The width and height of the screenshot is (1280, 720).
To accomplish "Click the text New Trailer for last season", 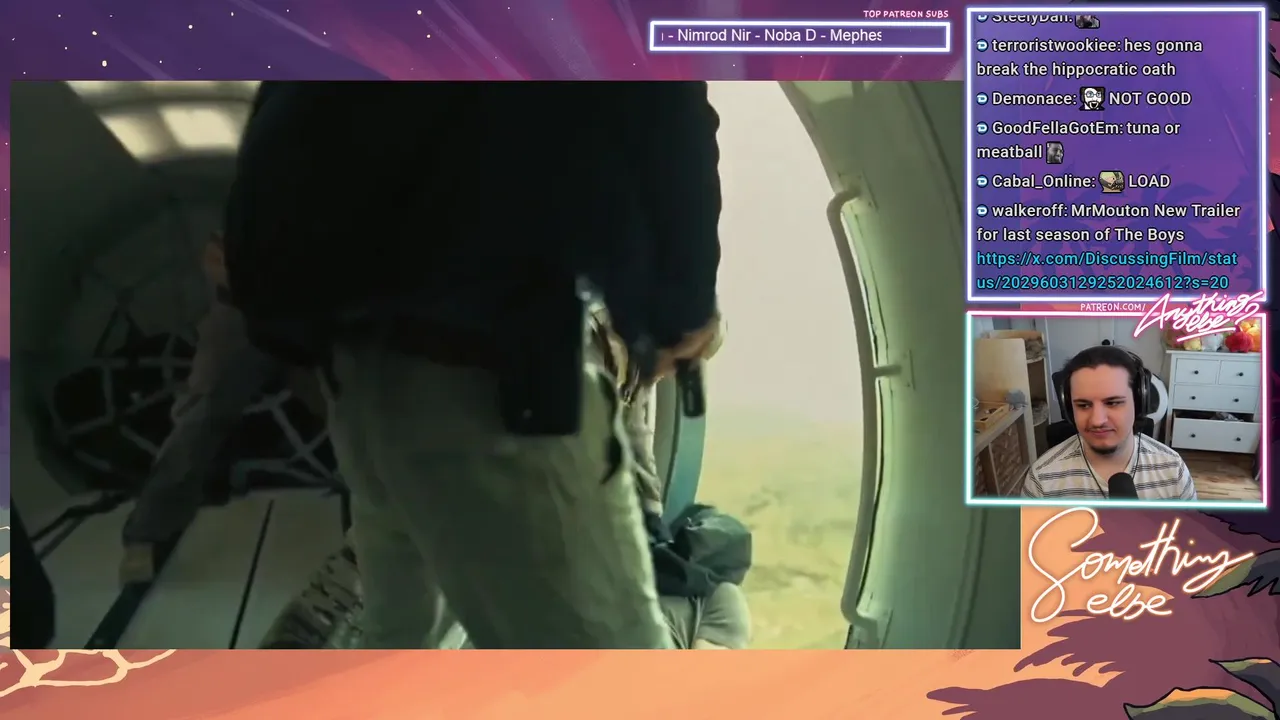I will 1109,222.
